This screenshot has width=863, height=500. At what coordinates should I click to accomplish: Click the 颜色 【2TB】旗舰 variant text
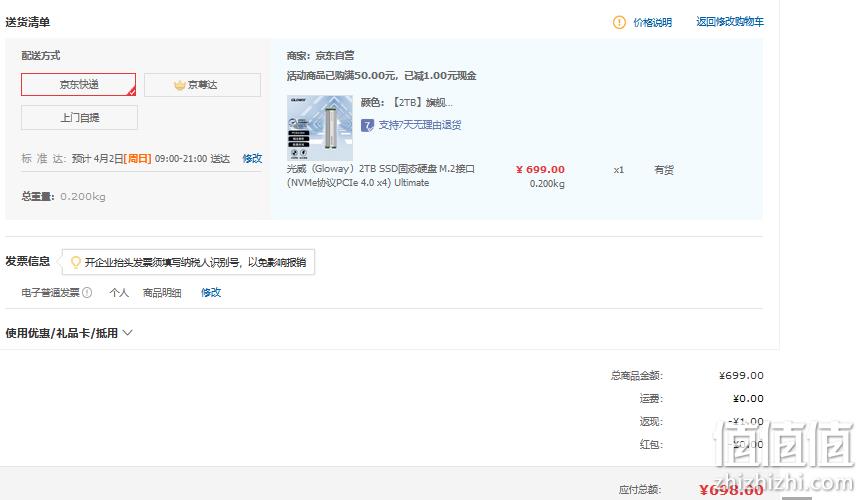pyautogui.click(x=407, y=102)
